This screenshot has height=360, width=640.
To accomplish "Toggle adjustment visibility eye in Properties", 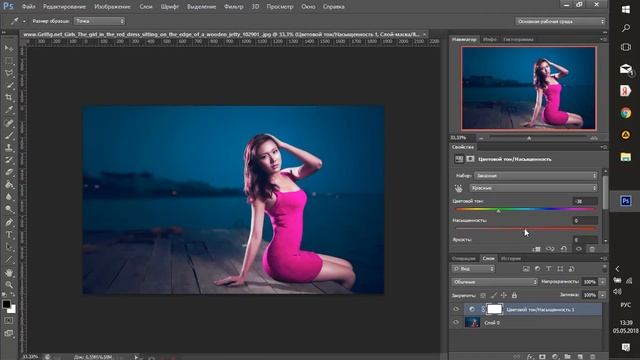I will click(578, 249).
